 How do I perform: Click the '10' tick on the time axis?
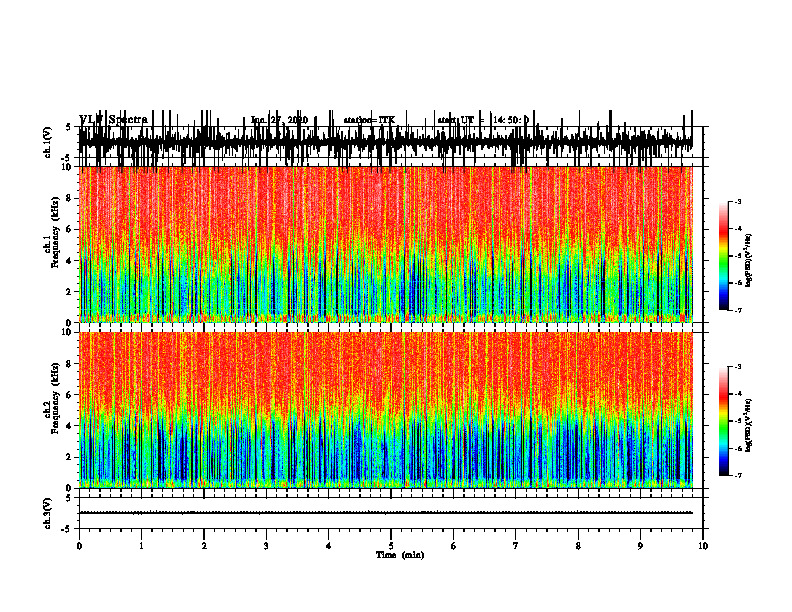(x=703, y=546)
